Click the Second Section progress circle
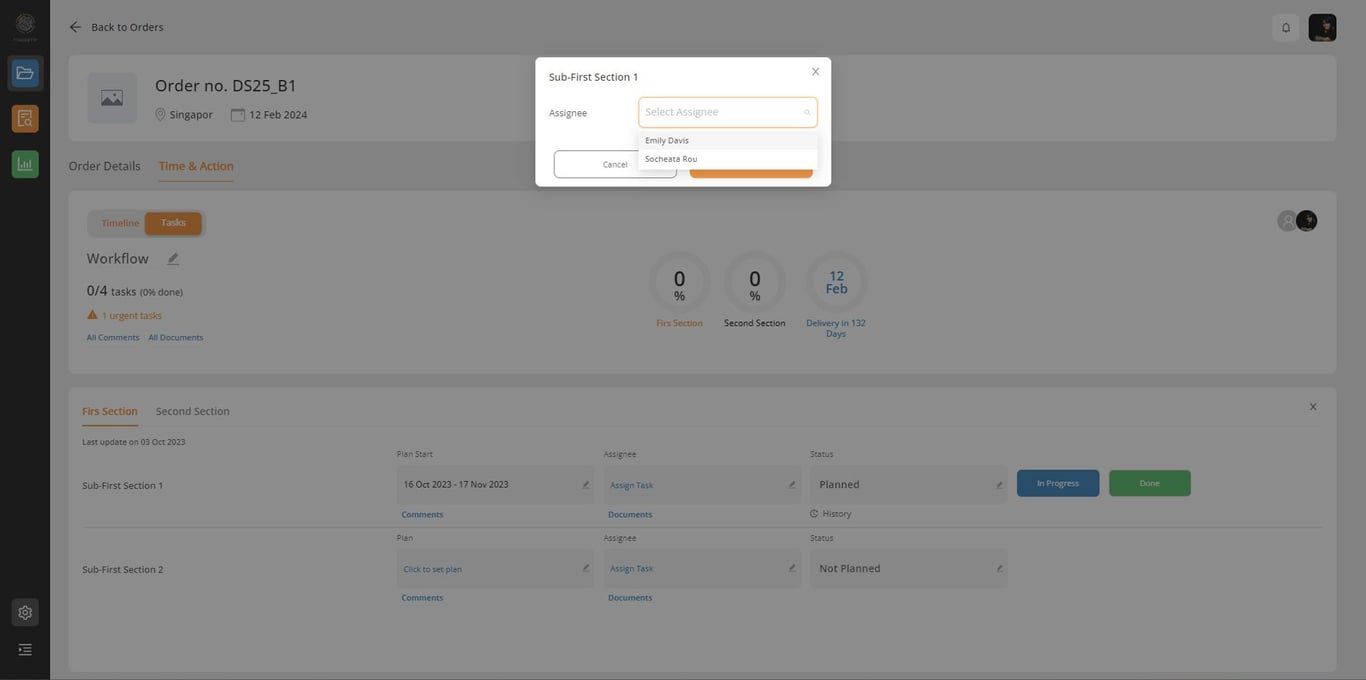The height and width of the screenshot is (680, 1366). [x=755, y=283]
